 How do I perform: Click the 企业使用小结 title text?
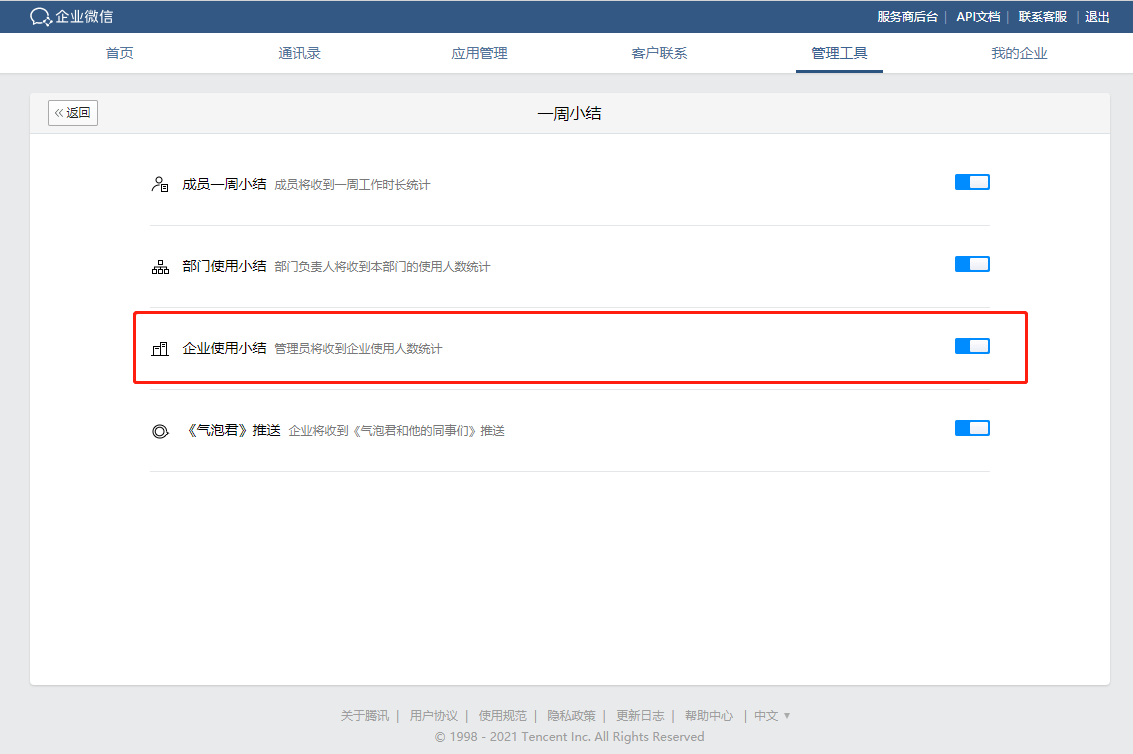pyautogui.click(x=224, y=348)
